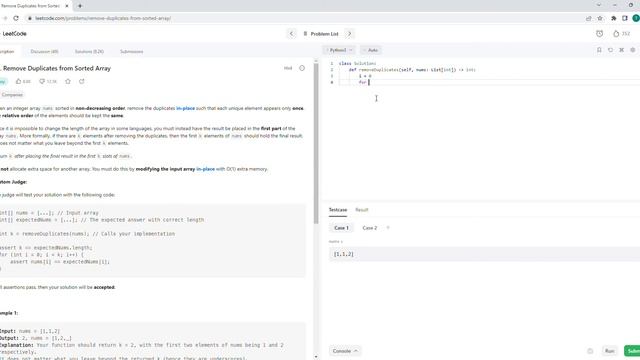Click the scroll-down arrow of description panel
This screenshot has height=360, width=640.
316,357
